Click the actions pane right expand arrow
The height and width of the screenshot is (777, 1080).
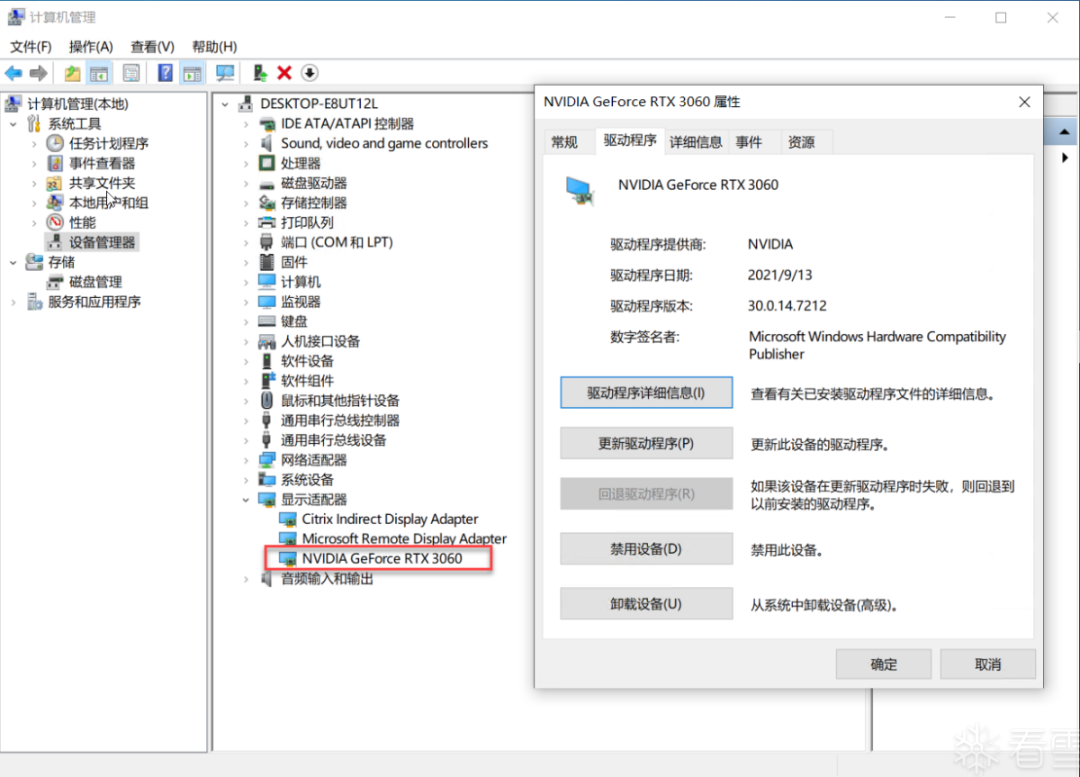1065,158
